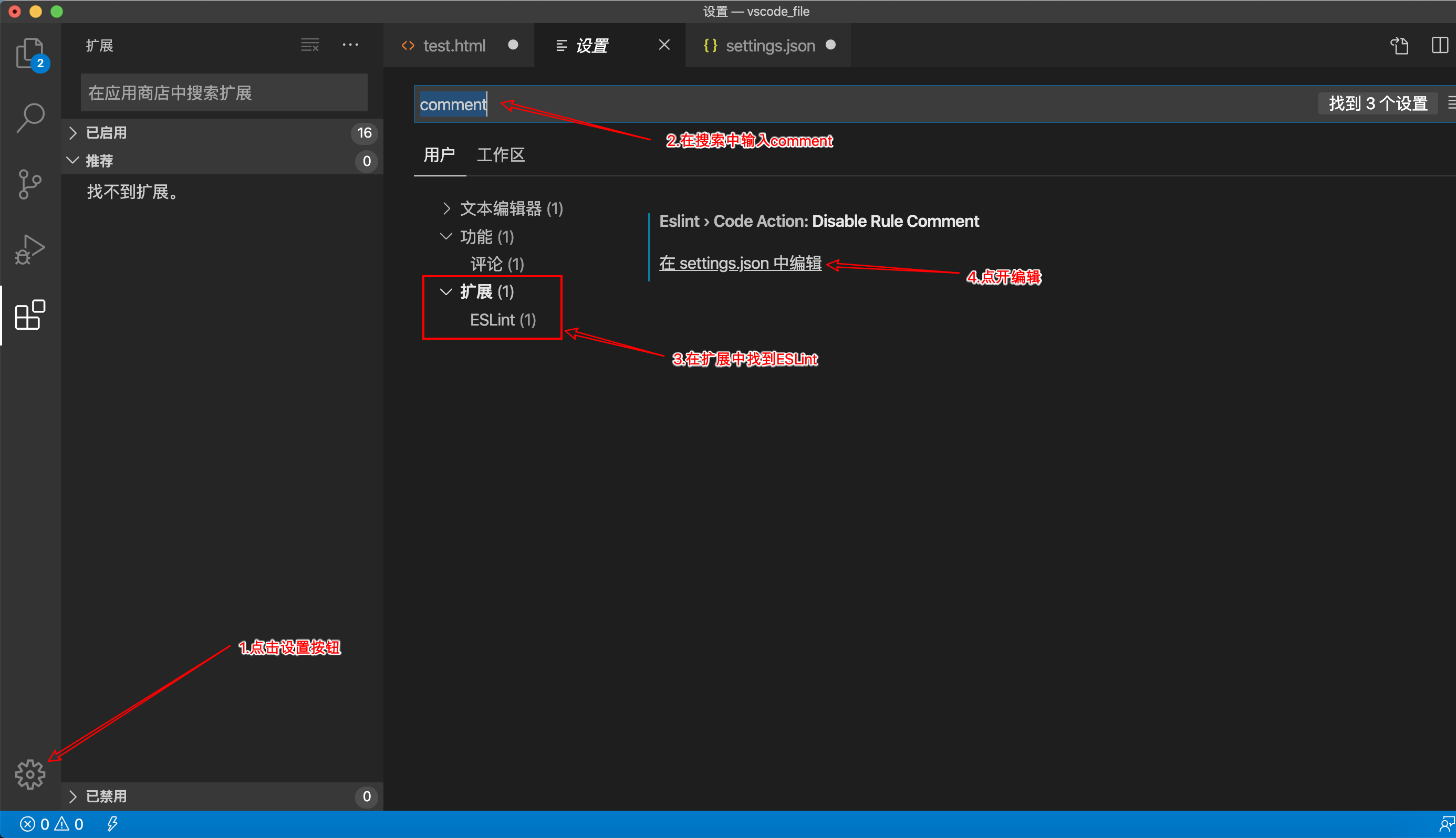Click the Extensions icon in activity bar
1456x838 pixels.
click(30, 315)
